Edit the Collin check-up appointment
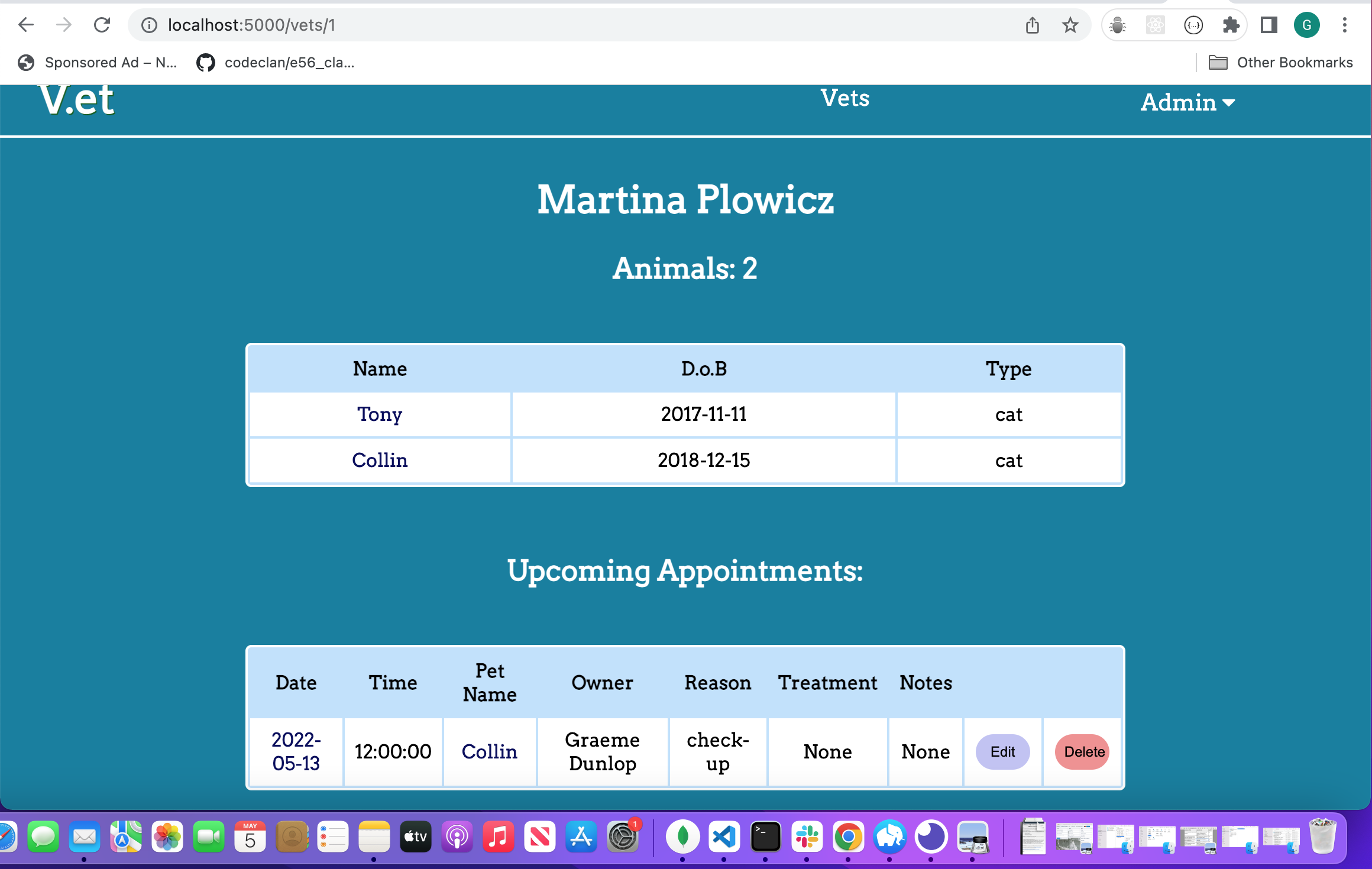1372x869 pixels. point(1002,751)
